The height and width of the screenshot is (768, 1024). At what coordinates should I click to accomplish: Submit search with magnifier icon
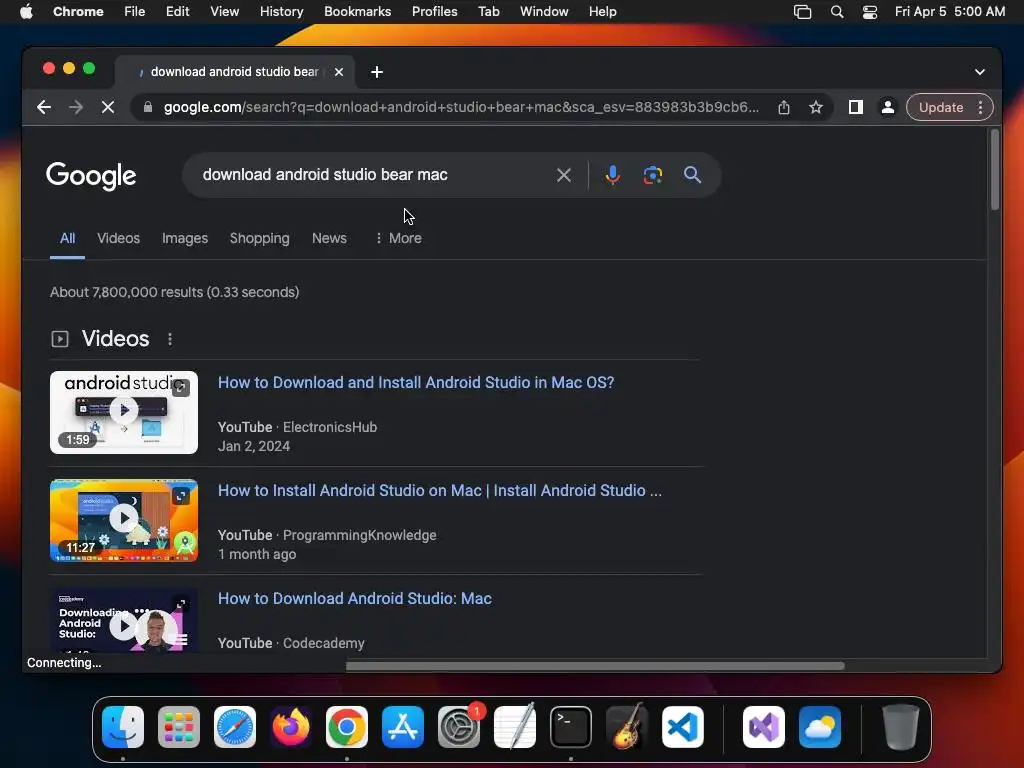(x=692, y=175)
